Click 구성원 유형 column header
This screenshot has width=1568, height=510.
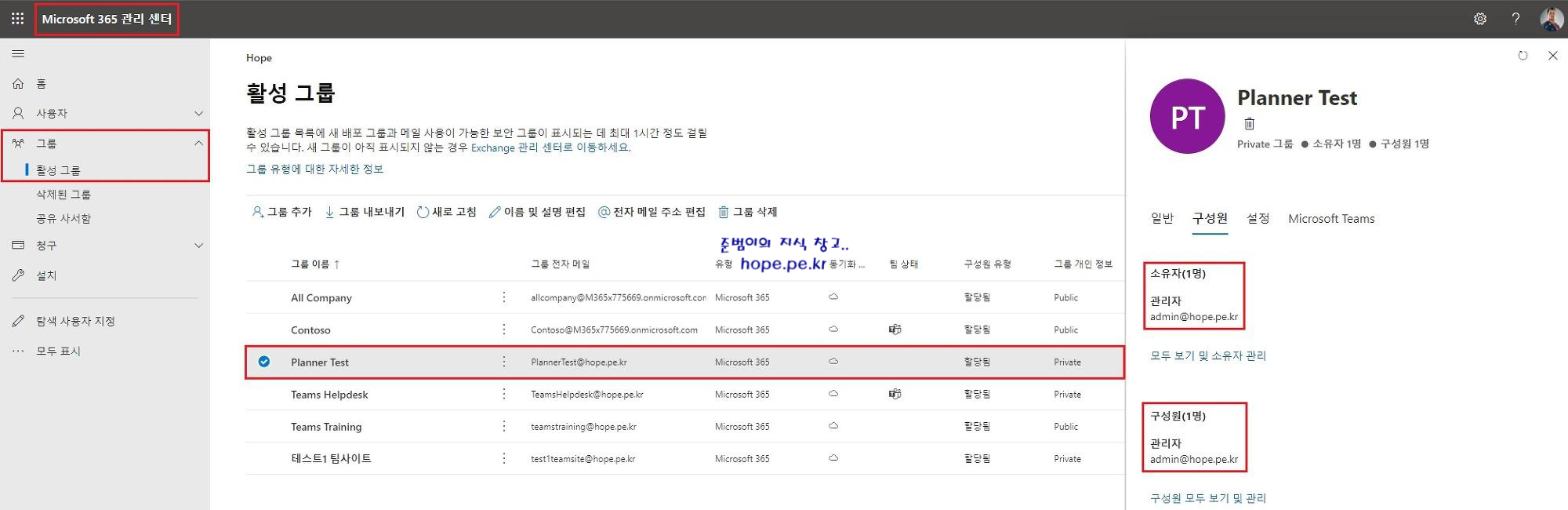987,264
